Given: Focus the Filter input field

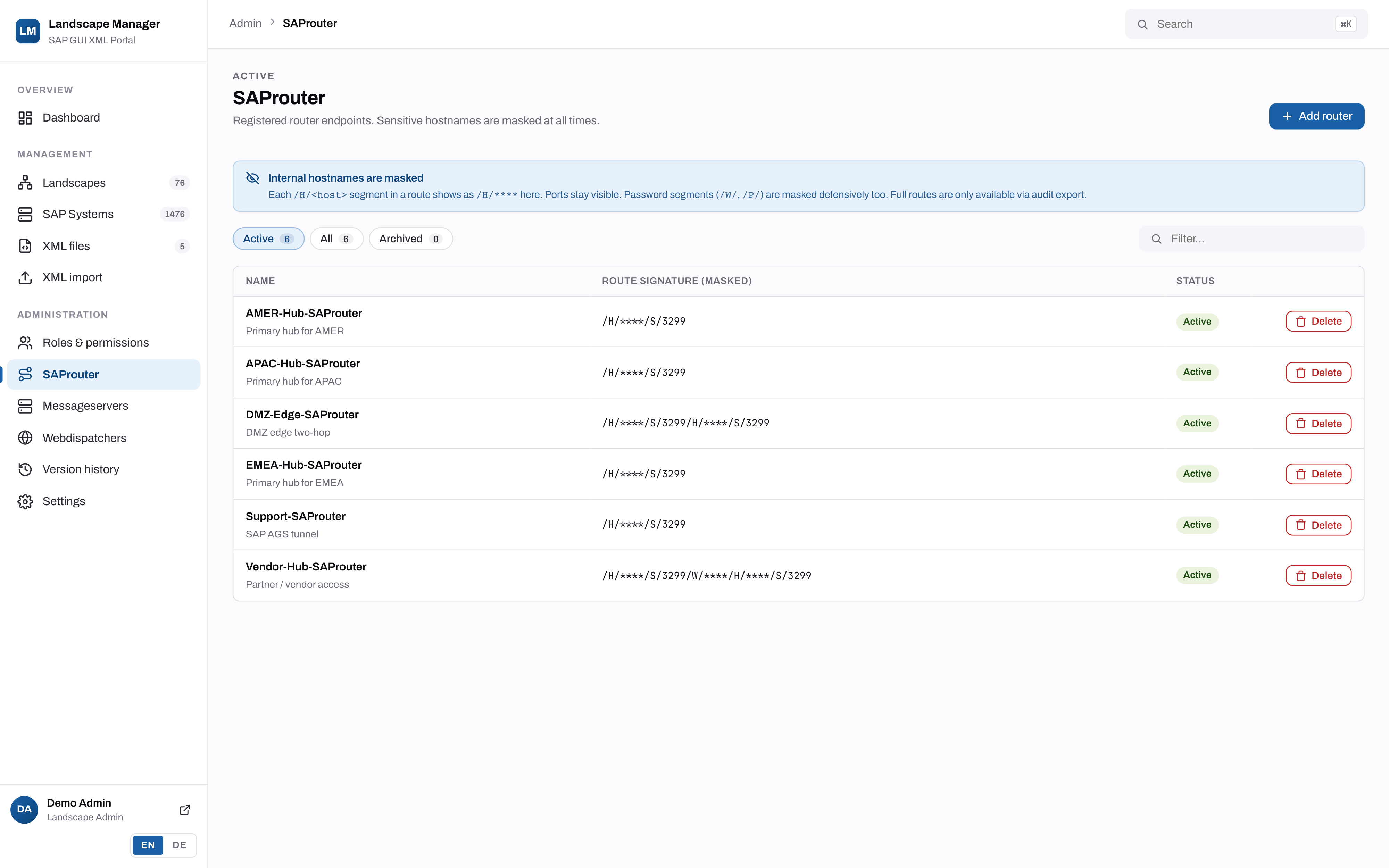Looking at the screenshot, I should tap(1252, 239).
